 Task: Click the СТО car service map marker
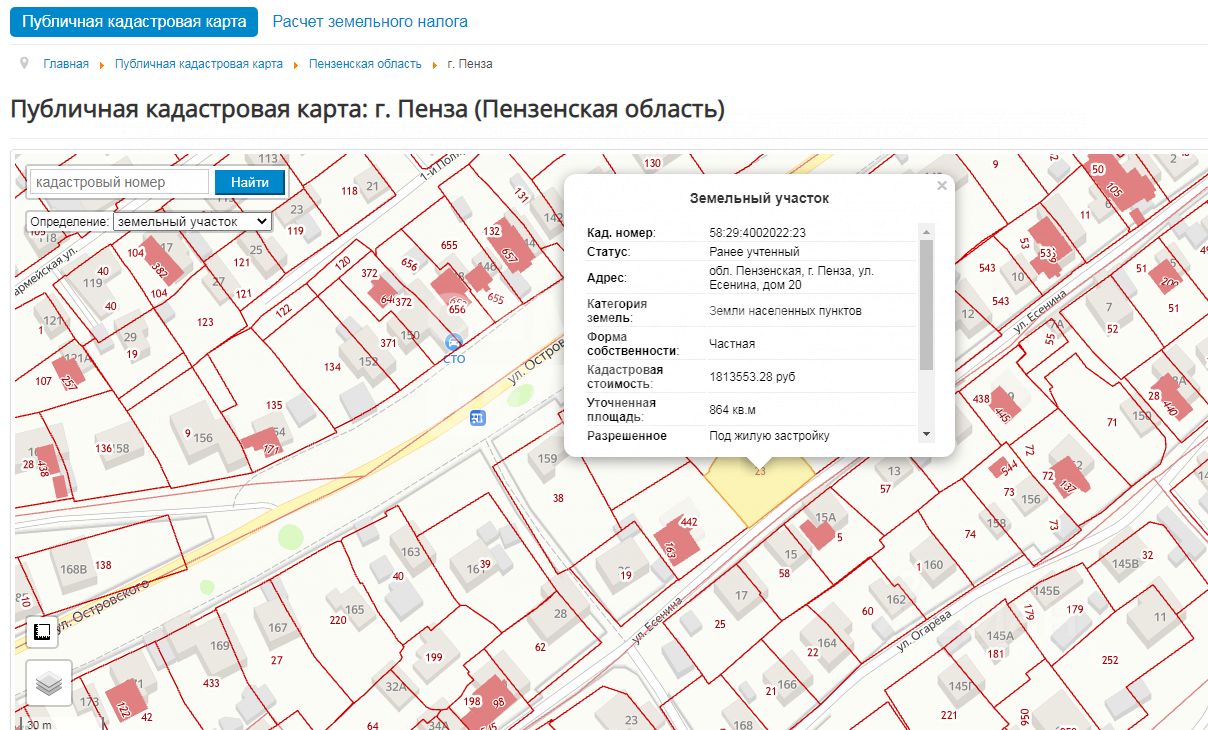point(454,343)
